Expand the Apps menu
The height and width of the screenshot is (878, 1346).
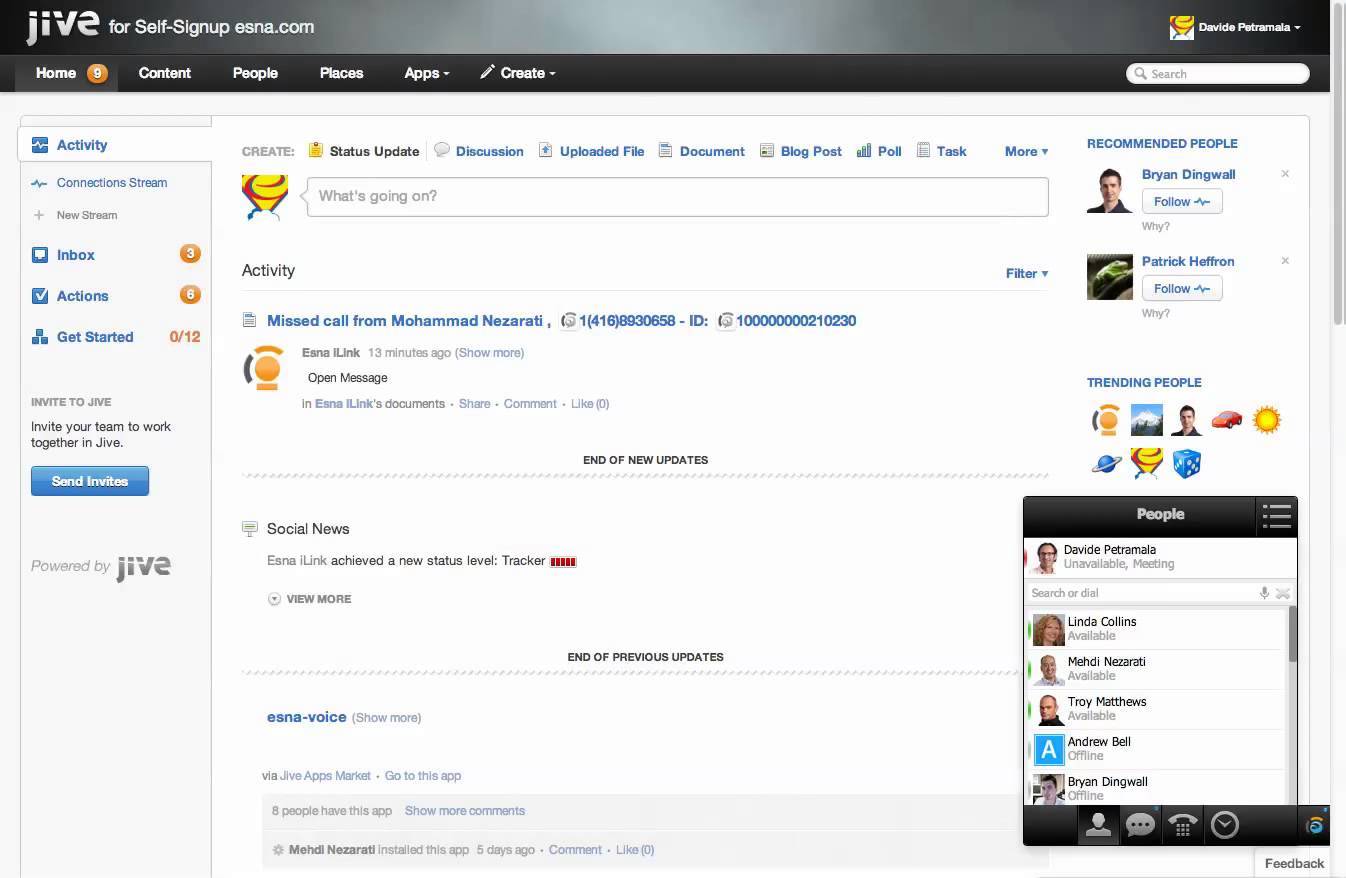pos(427,73)
